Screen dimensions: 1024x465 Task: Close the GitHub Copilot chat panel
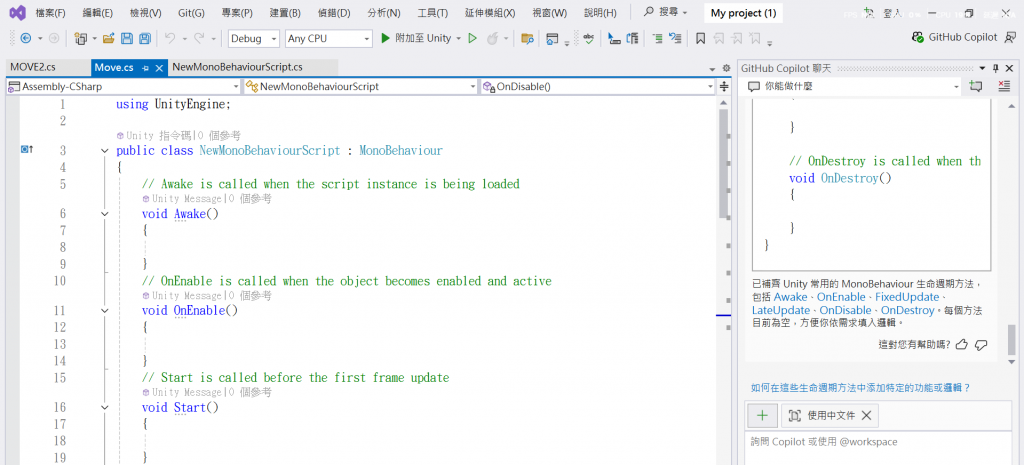point(1010,68)
